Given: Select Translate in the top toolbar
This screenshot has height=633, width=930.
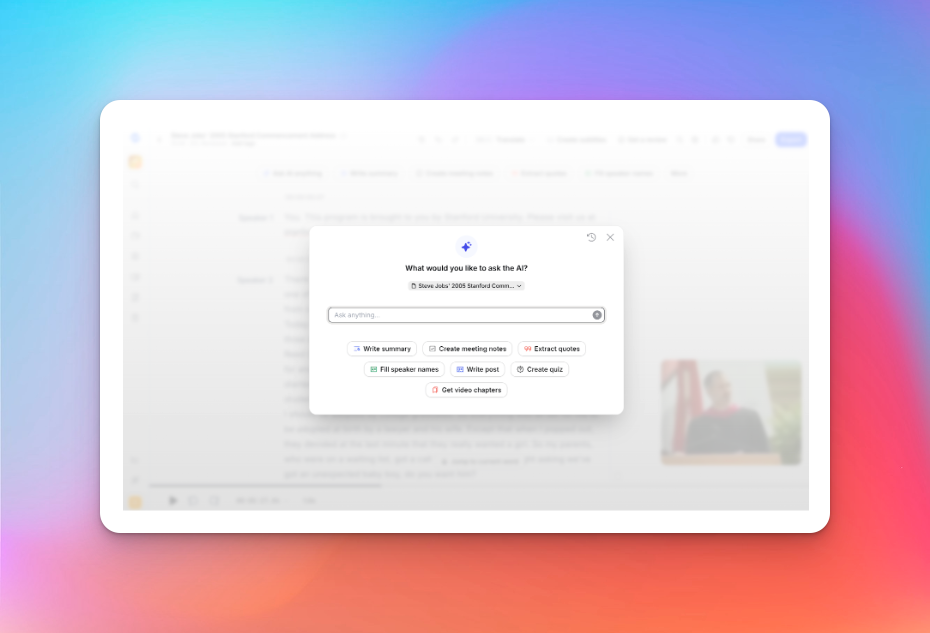Looking at the screenshot, I should coord(508,139).
